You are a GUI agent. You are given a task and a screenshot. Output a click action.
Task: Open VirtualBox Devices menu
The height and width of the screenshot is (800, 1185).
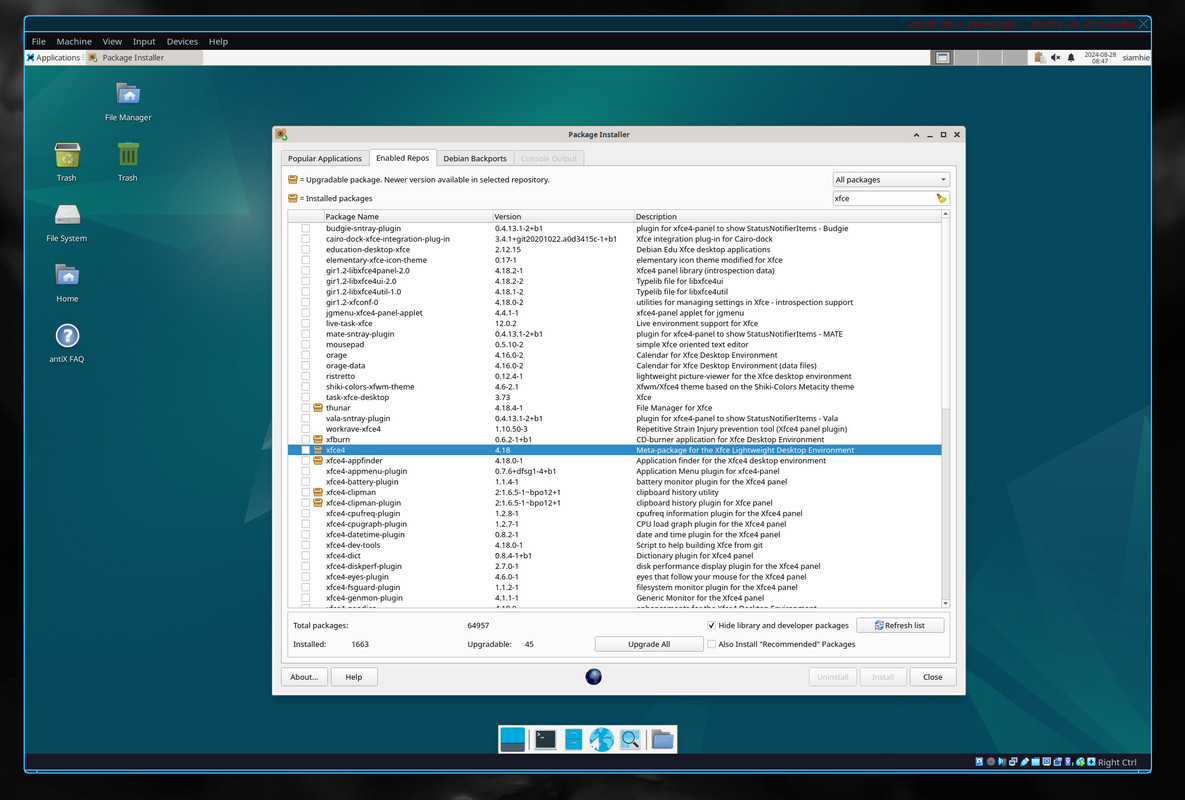tap(182, 42)
